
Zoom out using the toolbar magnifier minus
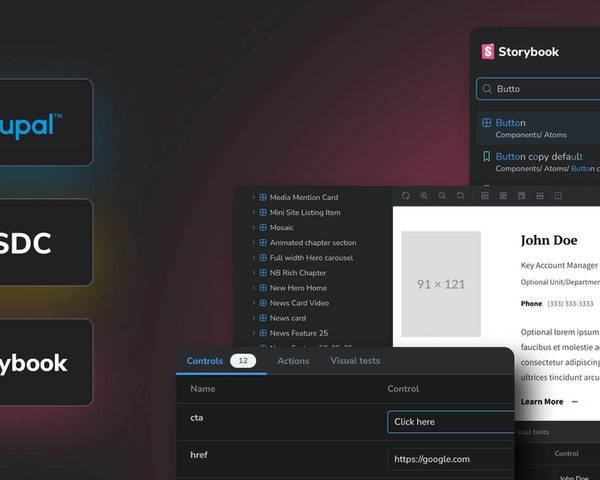point(442,196)
